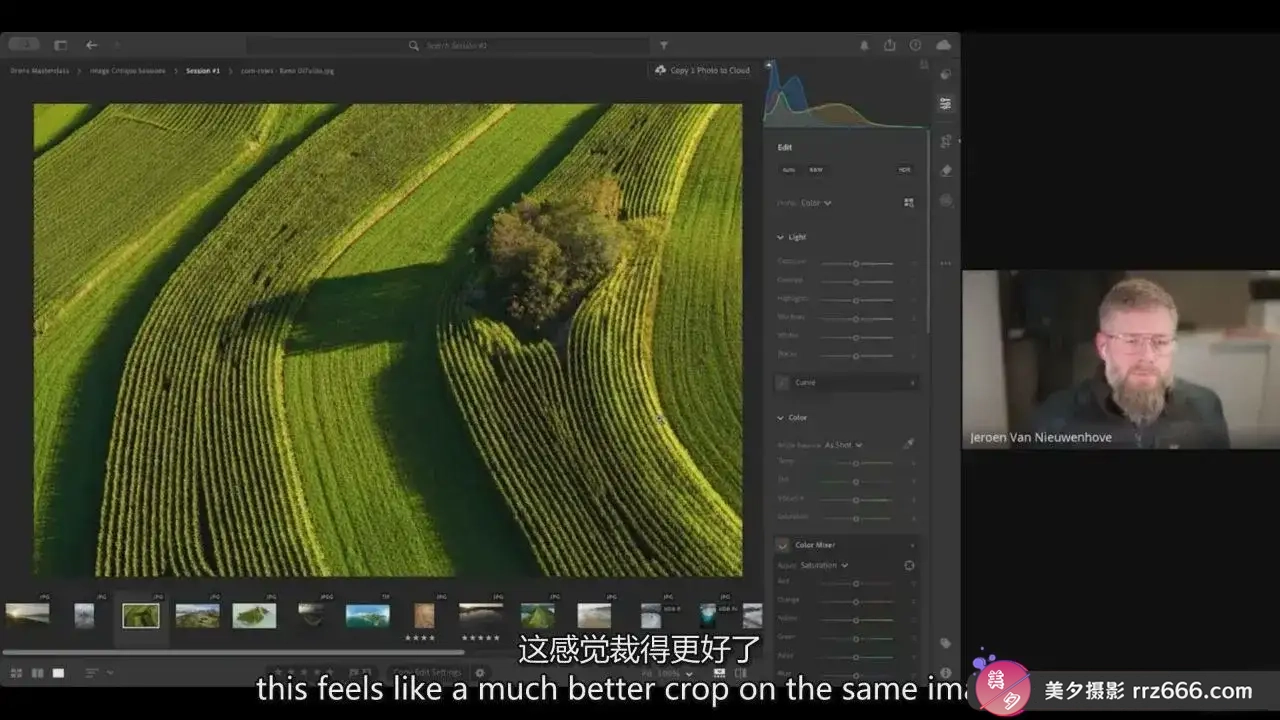1280x720 pixels.
Task: Open the Adjust Saturation dropdown
Action: 825,565
